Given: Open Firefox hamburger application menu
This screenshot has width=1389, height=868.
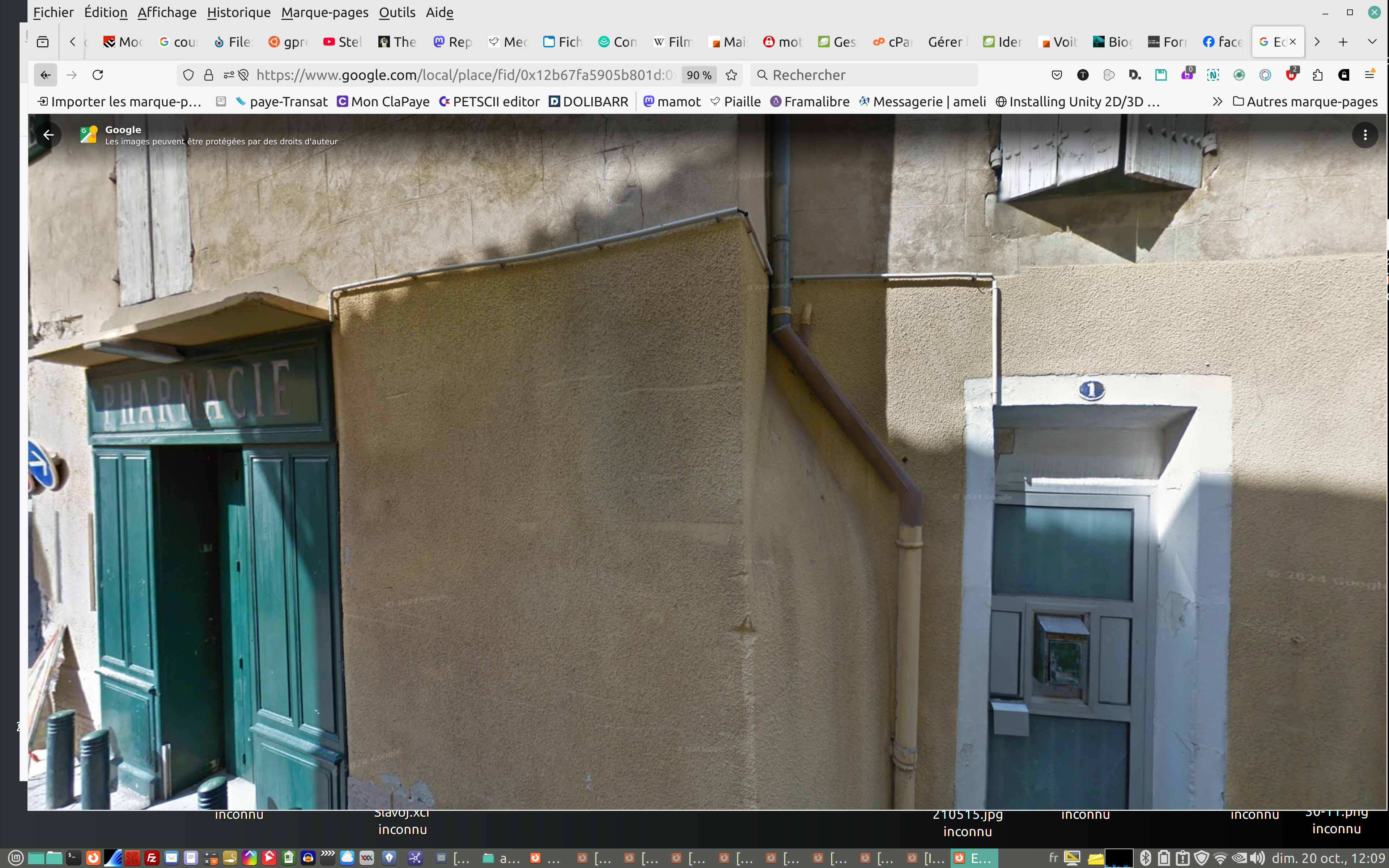Looking at the screenshot, I should [1370, 75].
